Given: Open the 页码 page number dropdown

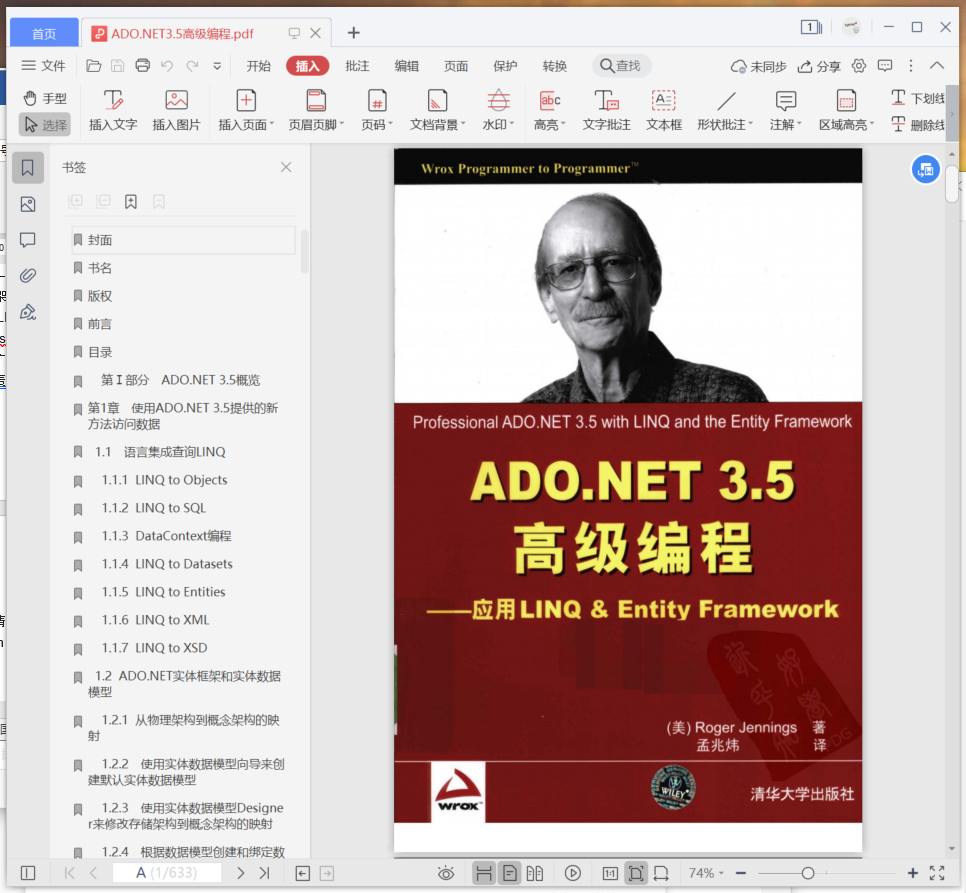Looking at the screenshot, I should (x=376, y=111).
